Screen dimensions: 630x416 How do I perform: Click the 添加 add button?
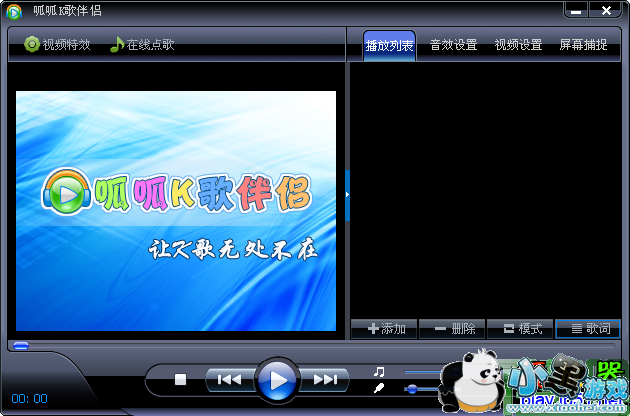384,329
